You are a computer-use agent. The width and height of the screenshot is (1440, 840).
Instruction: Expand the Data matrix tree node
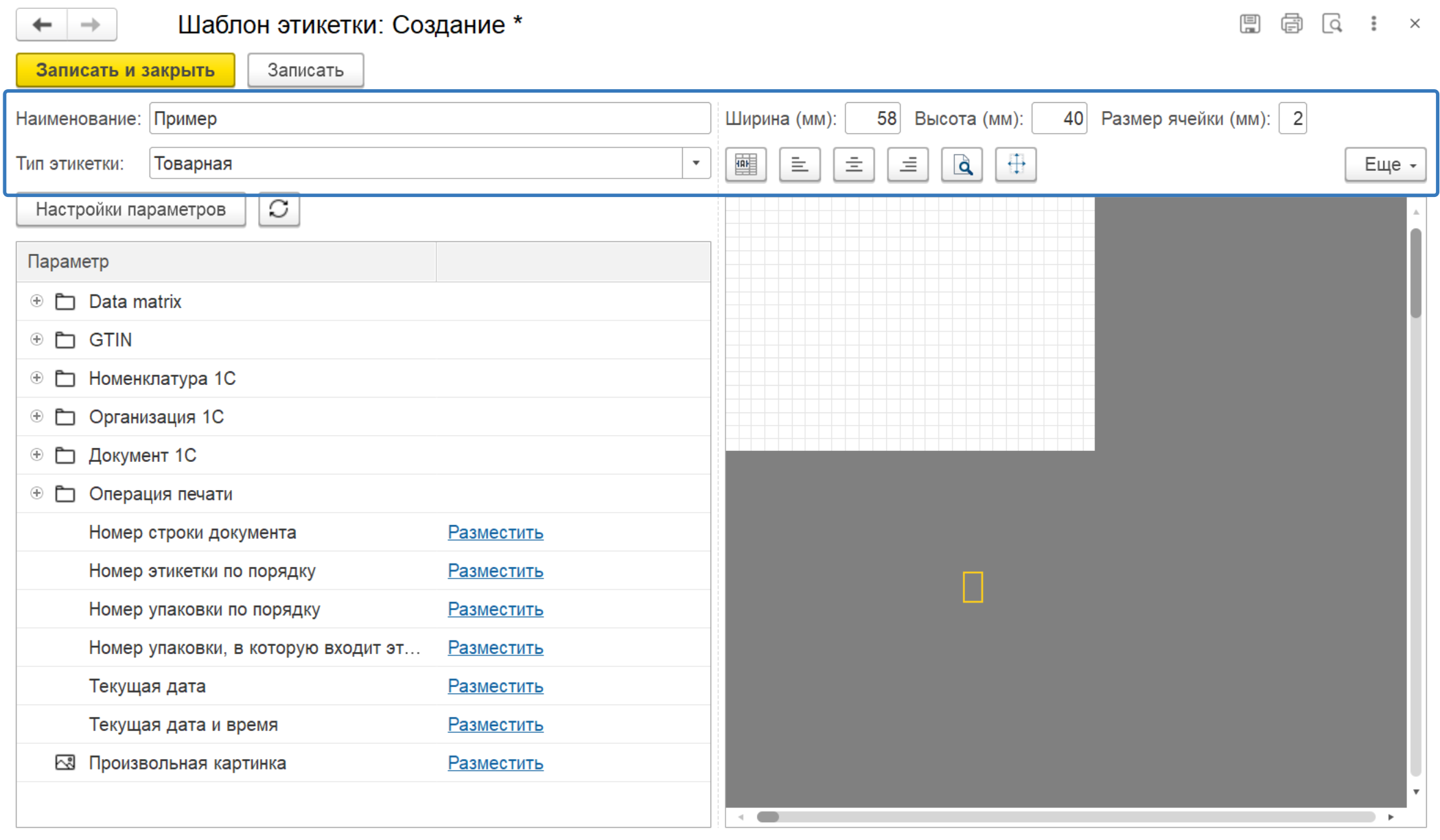coord(37,301)
